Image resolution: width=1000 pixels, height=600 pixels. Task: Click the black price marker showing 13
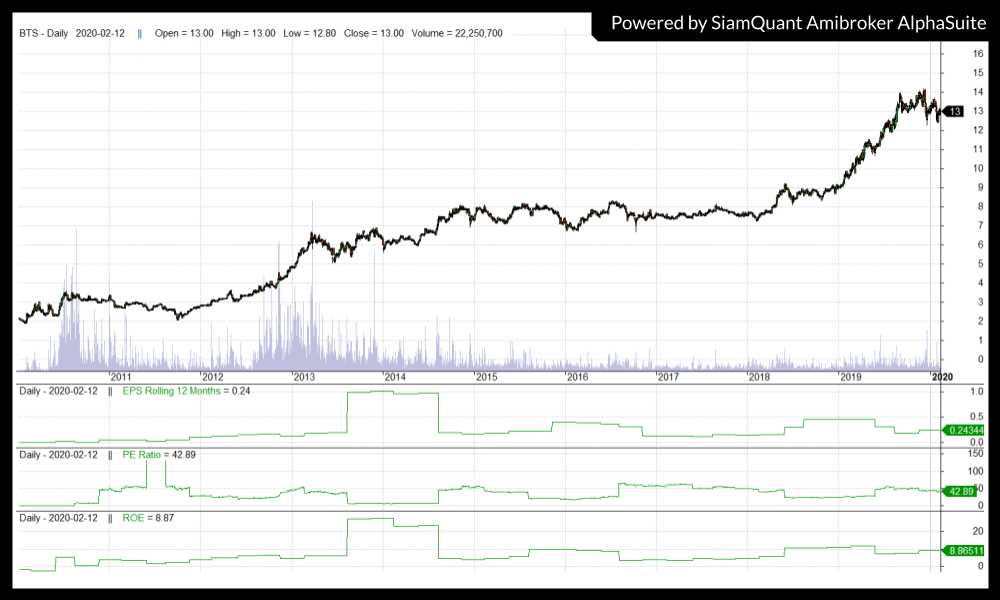pos(953,111)
